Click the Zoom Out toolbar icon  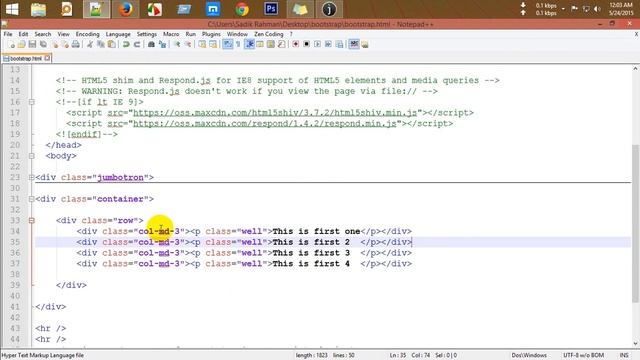click(x=187, y=44)
